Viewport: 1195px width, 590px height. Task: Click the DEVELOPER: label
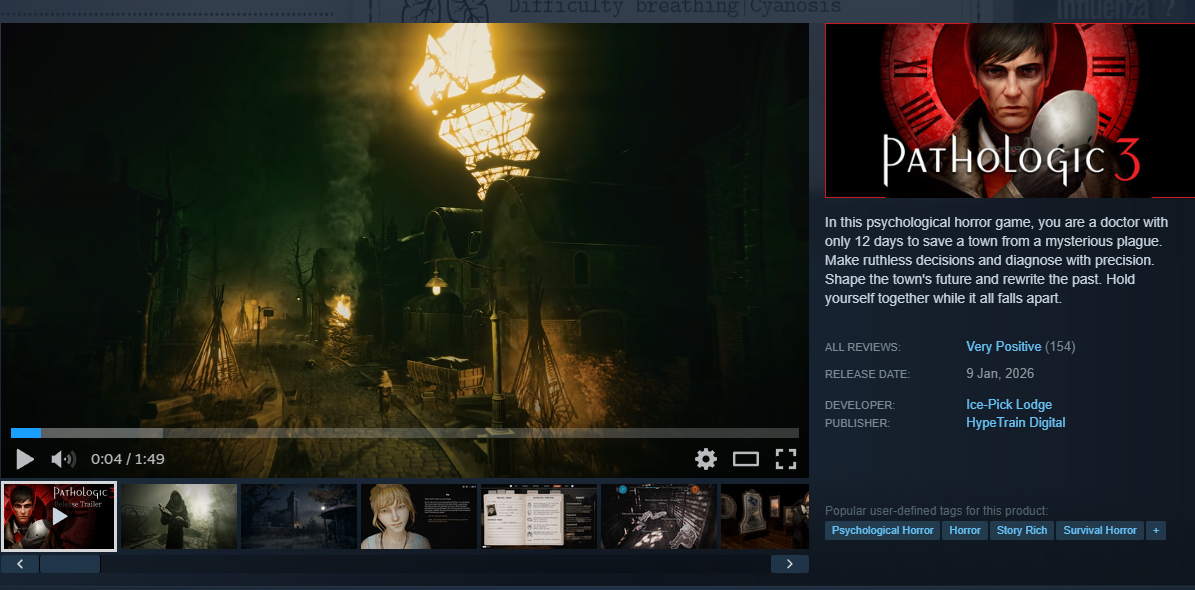860,406
